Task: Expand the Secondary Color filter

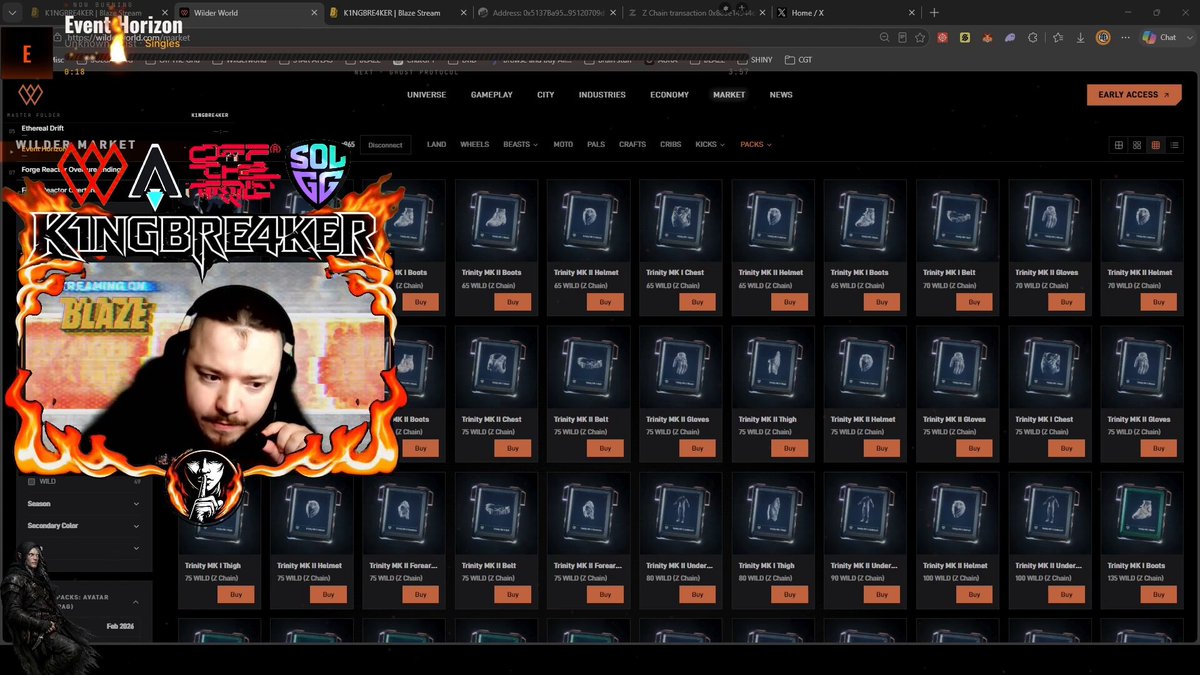Action: (84, 525)
